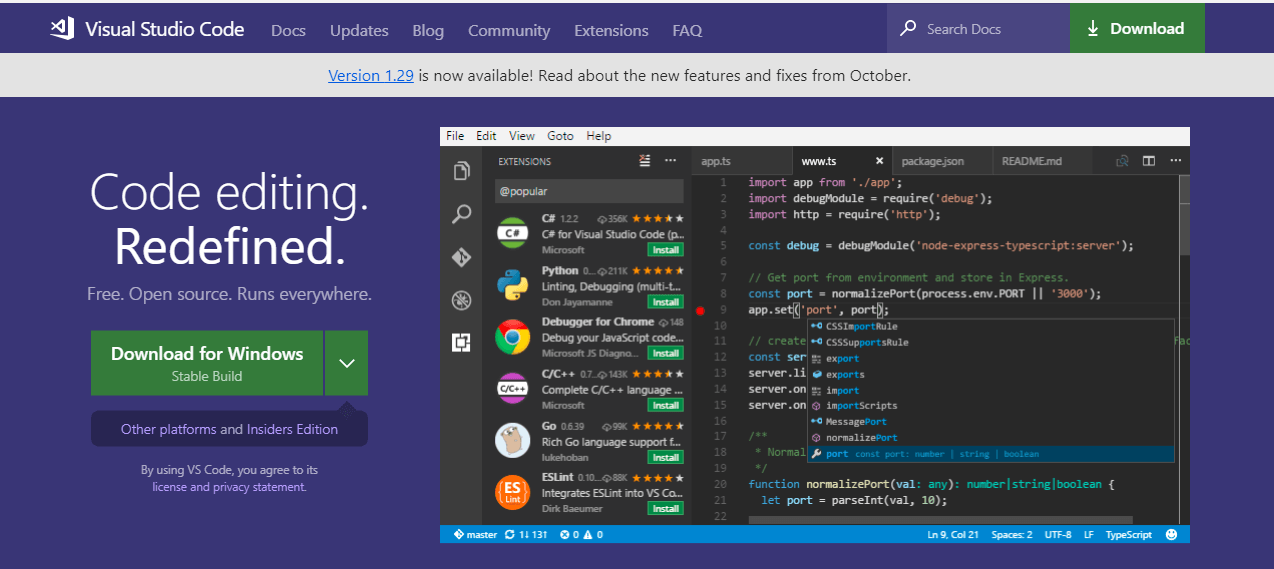The height and width of the screenshot is (569, 1274).
Task: Open the Debug icon in activity bar
Action: tap(461, 300)
